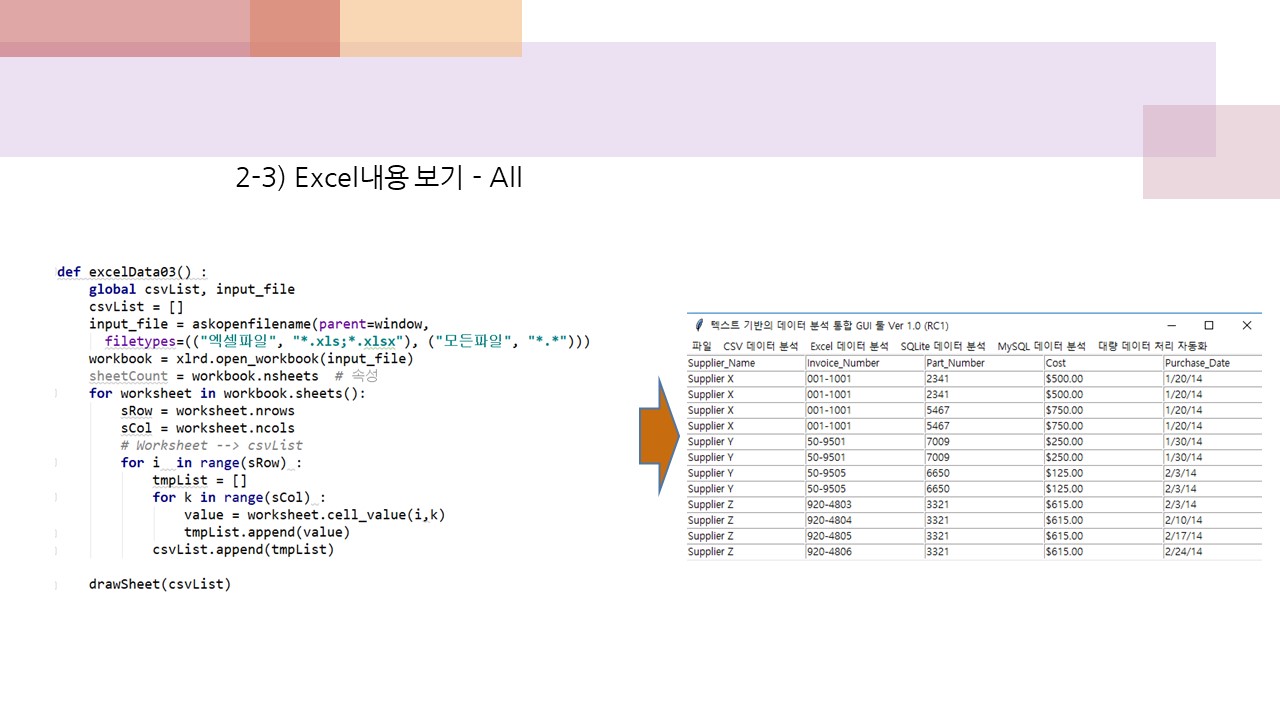The width and height of the screenshot is (1280, 720).
Task: Click the 'tmpList.append(value)' code line
Action: click(x=267, y=532)
